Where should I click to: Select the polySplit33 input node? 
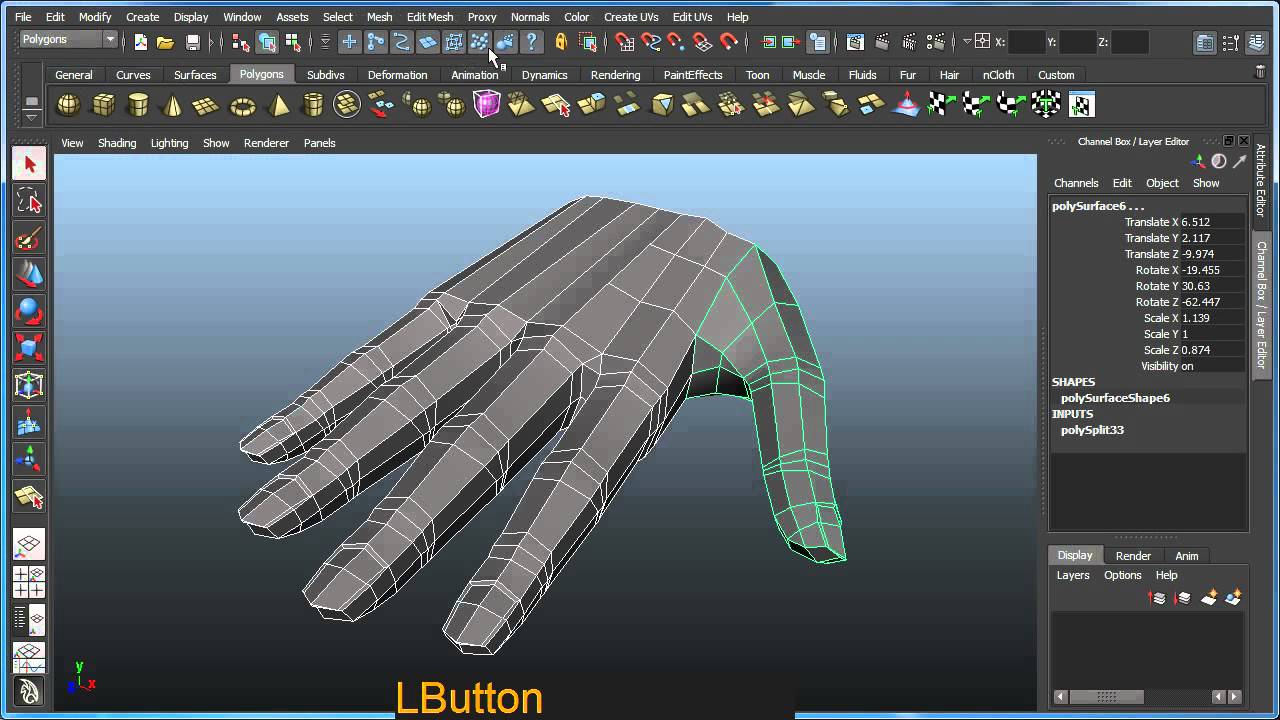1092,430
